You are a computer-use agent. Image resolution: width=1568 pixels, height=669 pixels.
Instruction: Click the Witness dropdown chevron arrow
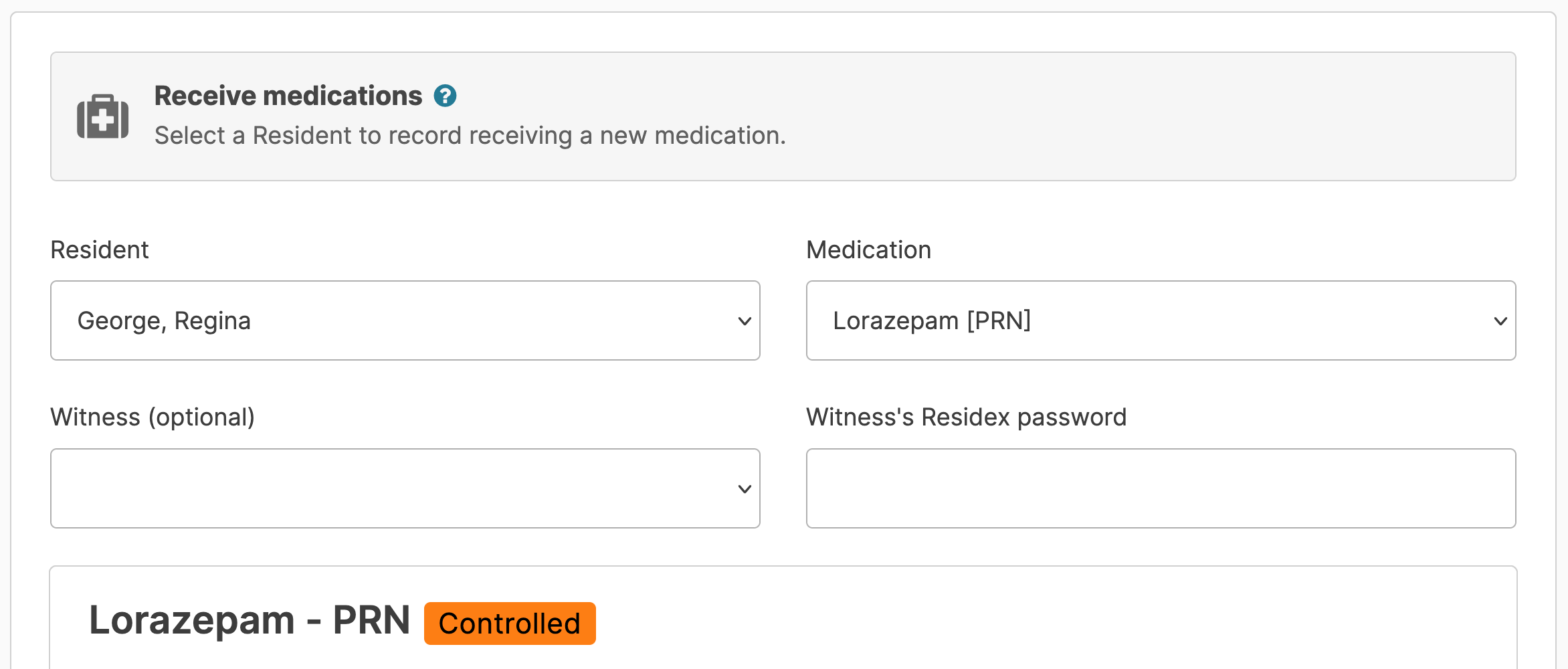pos(744,489)
